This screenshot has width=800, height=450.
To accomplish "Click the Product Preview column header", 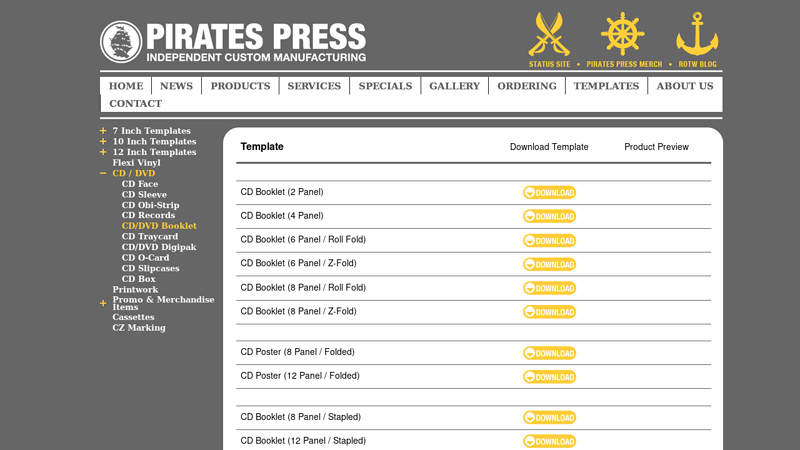I will click(656, 147).
